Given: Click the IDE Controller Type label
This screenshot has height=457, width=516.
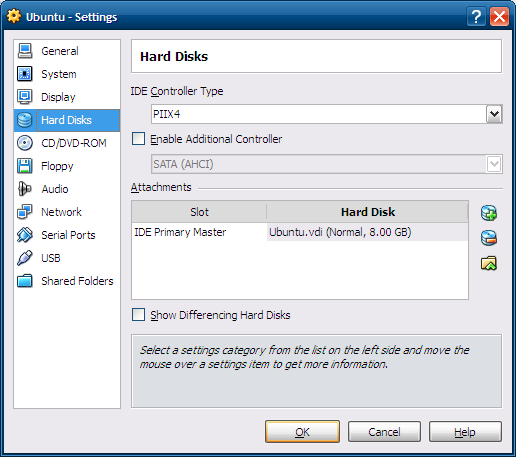Looking at the screenshot, I should [x=177, y=91].
